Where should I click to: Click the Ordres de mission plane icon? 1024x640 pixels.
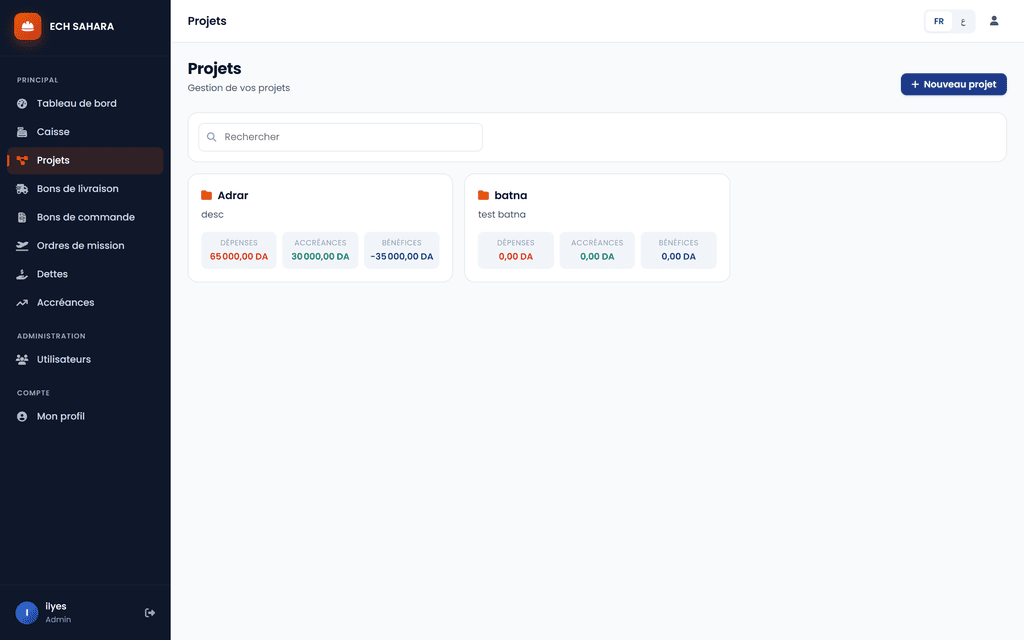(x=22, y=246)
